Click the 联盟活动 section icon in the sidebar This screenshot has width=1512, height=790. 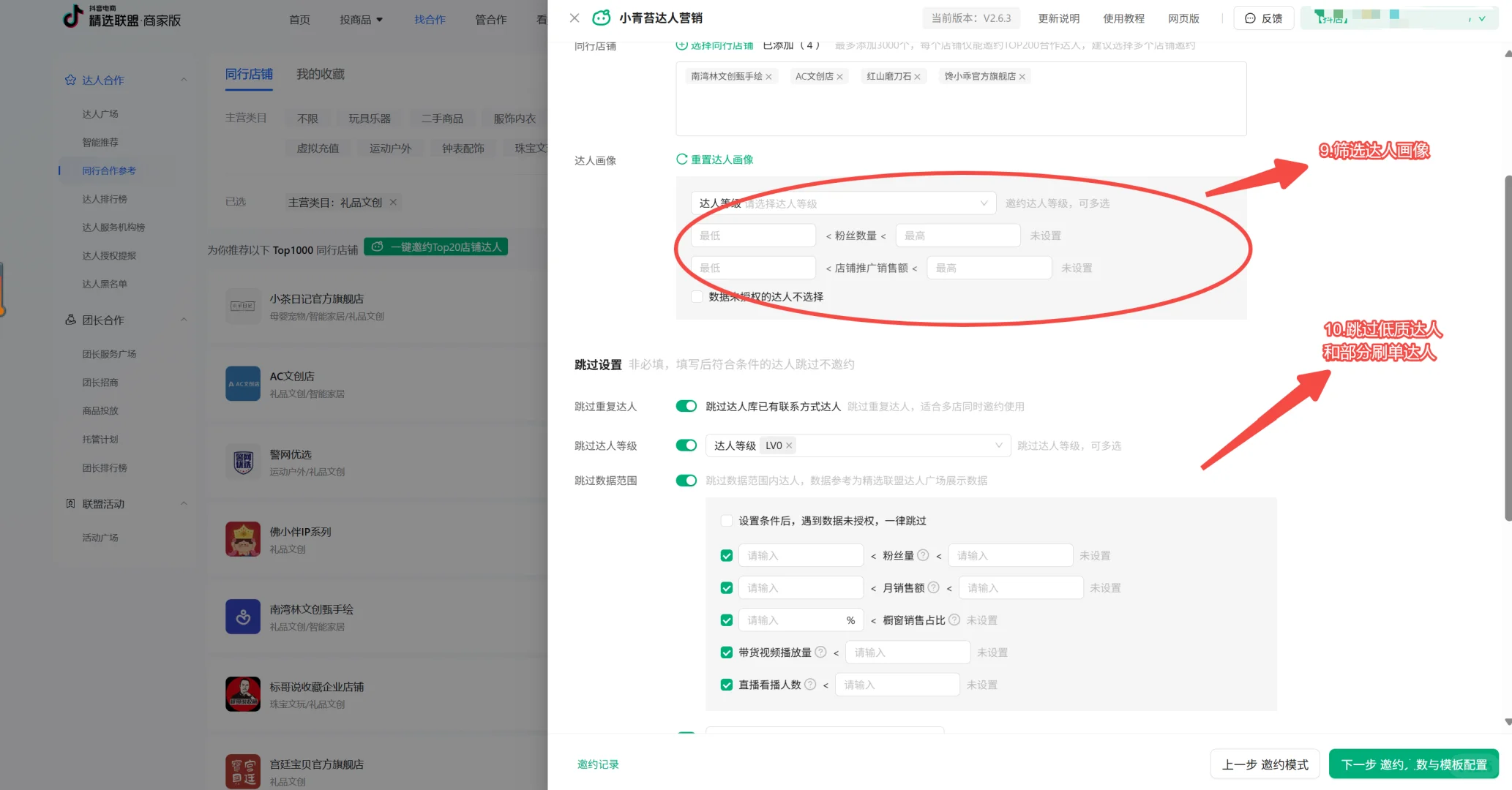[70, 503]
